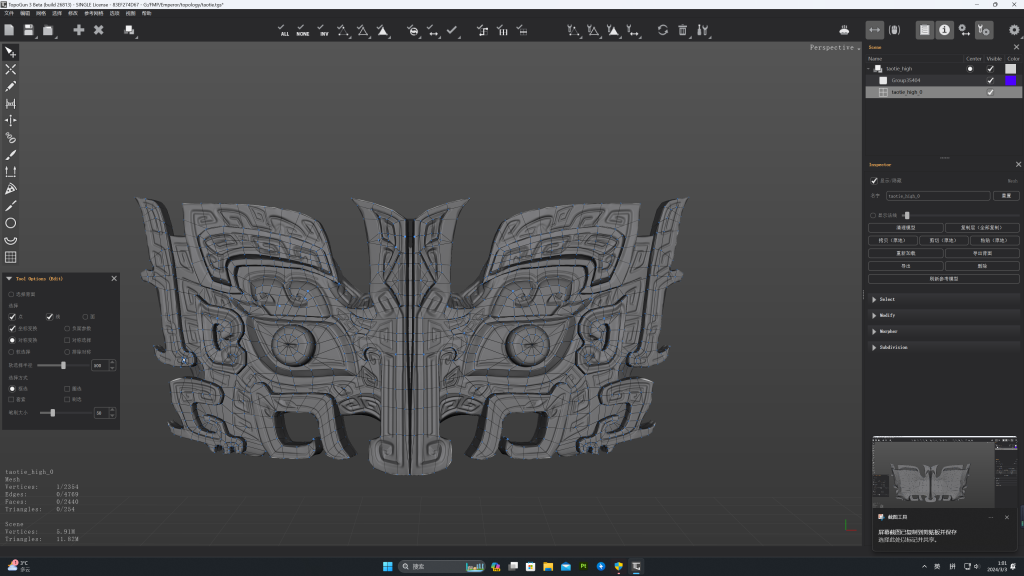The height and width of the screenshot is (576, 1024).
Task: Click the double-arrow symmetry icon top right
Action: pyautogui.click(x=874, y=30)
